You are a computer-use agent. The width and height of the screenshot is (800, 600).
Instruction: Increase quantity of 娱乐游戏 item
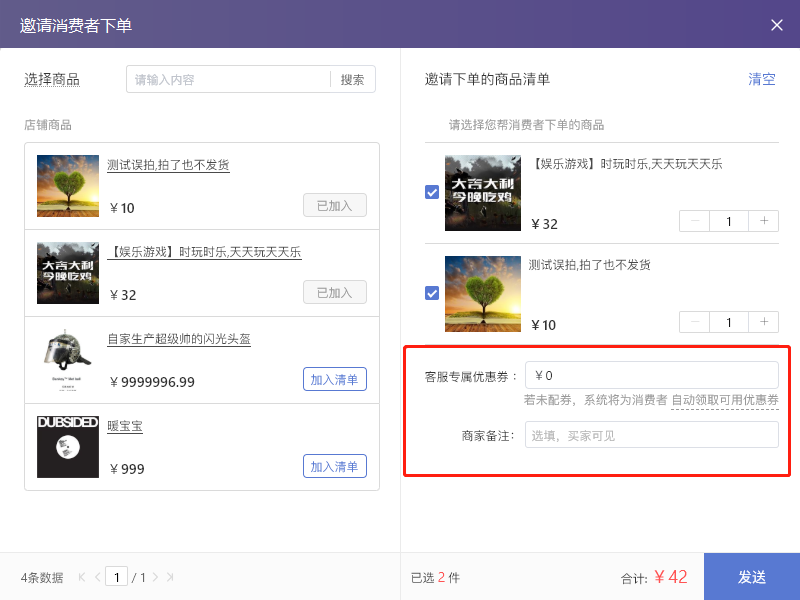pyautogui.click(x=764, y=221)
